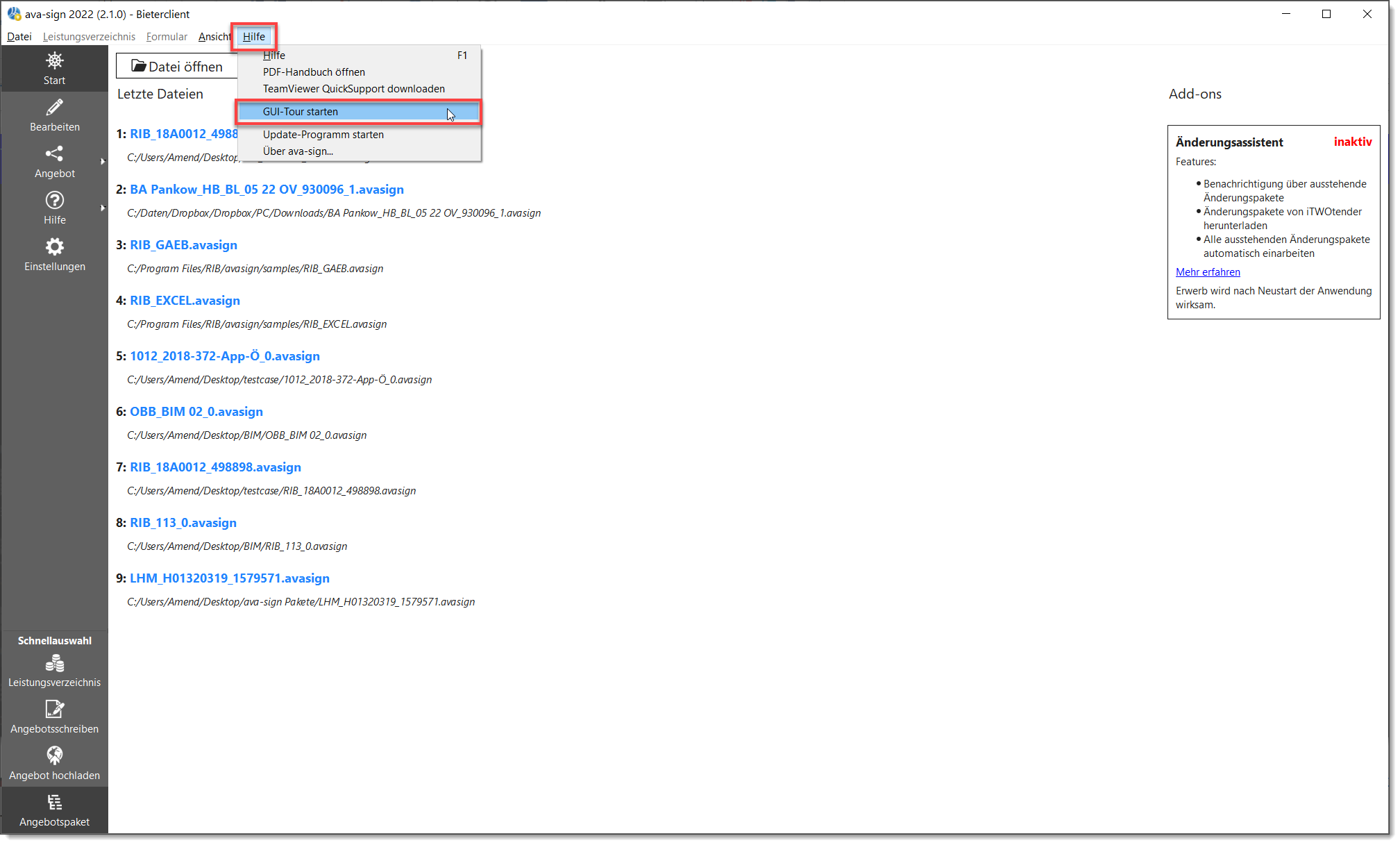The width and height of the screenshot is (1400, 845).
Task: Open the Formular menu
Action: tap(167, 37)
